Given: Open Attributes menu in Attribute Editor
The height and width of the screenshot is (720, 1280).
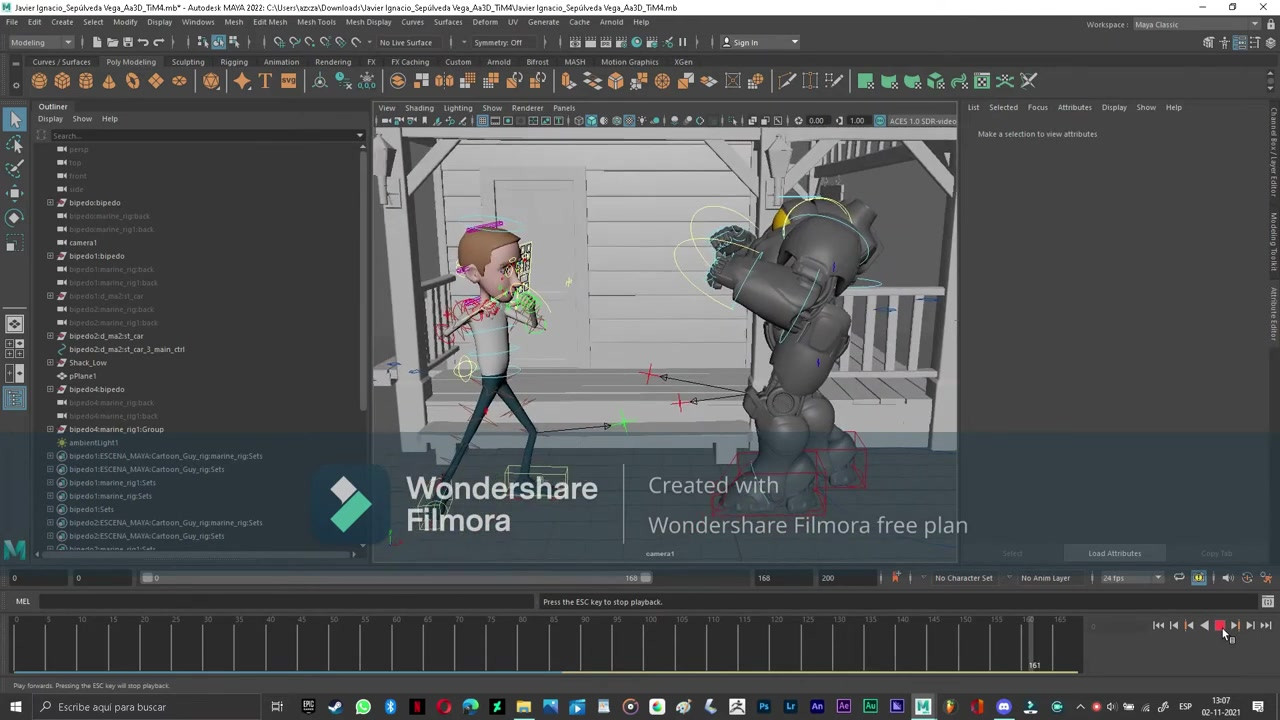Looking at the screenshot, I should pos(1075,108).
